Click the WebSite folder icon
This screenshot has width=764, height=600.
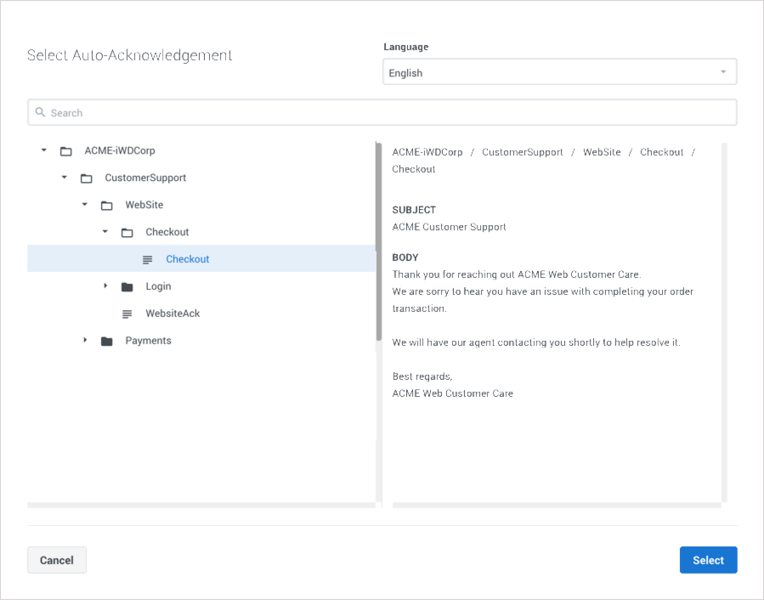pos(107,206)
